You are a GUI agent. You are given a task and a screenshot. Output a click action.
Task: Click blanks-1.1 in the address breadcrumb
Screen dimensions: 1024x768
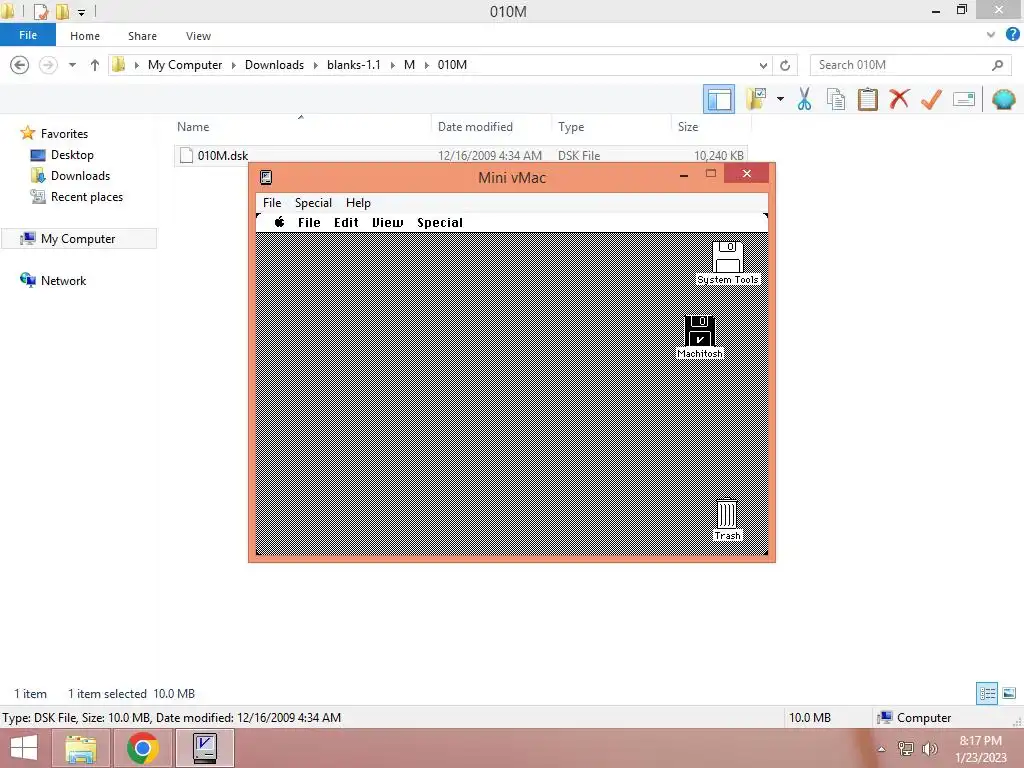click(x=354, y=65)
